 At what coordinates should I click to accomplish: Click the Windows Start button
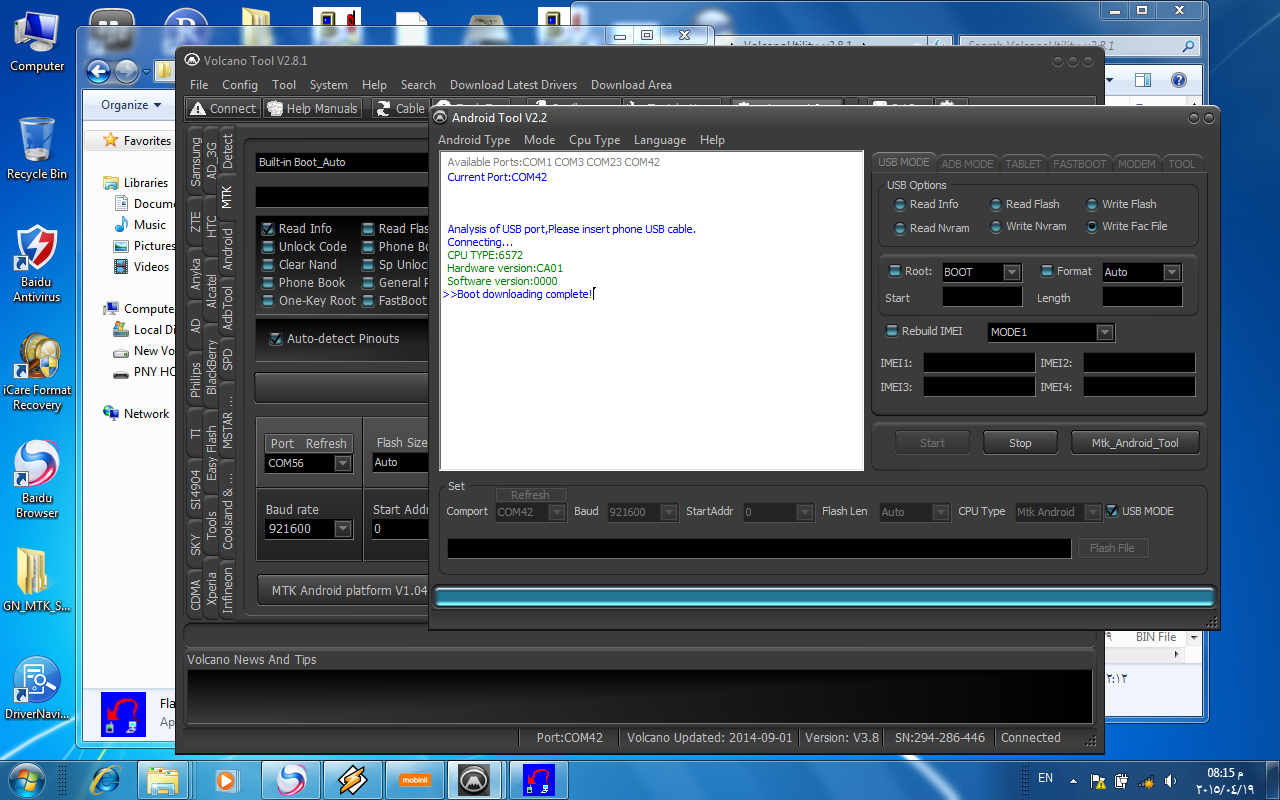point(25,779)
